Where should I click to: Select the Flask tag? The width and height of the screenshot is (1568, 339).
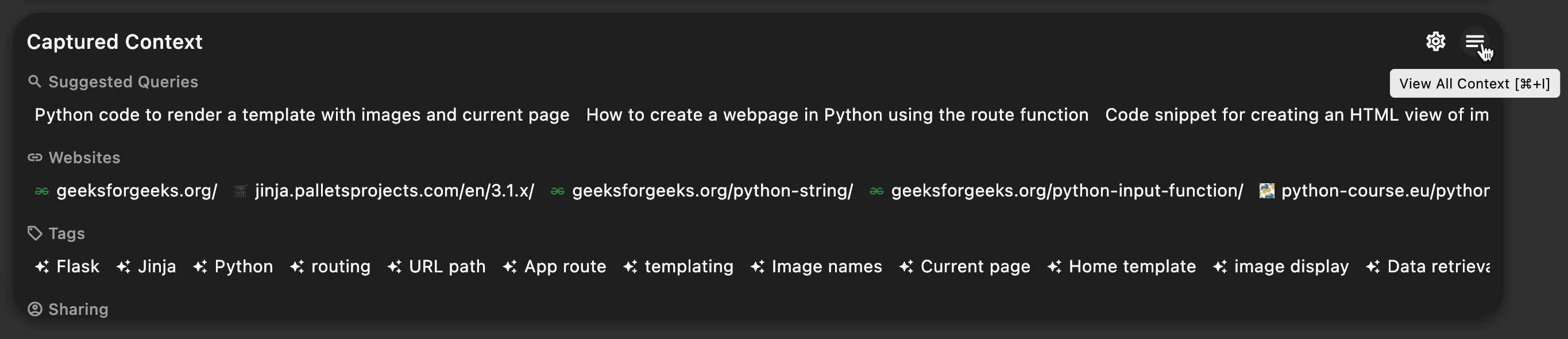pyautogui.click(x=77, y=267)
